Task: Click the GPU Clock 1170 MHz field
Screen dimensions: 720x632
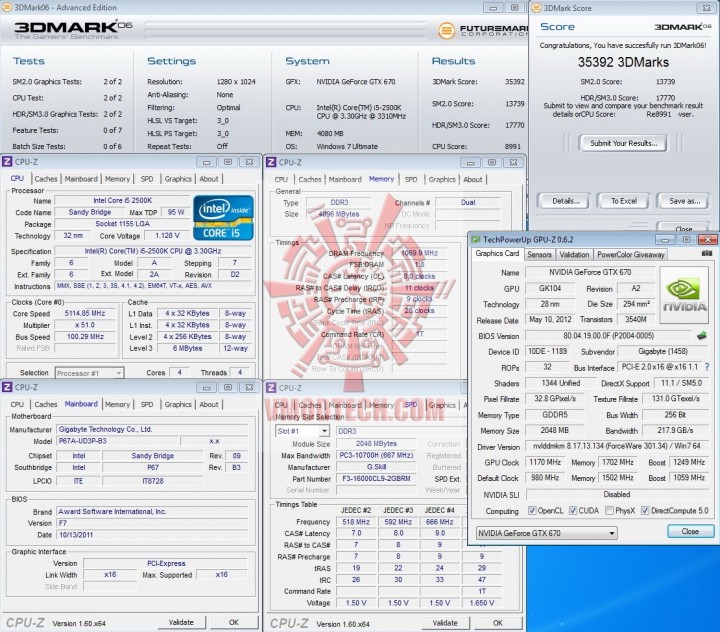Action: [x=545, y=462]
